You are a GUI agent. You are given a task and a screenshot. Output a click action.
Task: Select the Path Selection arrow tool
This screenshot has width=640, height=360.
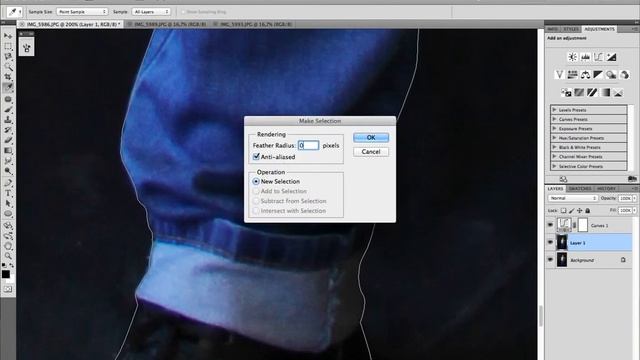(x=8, y=203)
